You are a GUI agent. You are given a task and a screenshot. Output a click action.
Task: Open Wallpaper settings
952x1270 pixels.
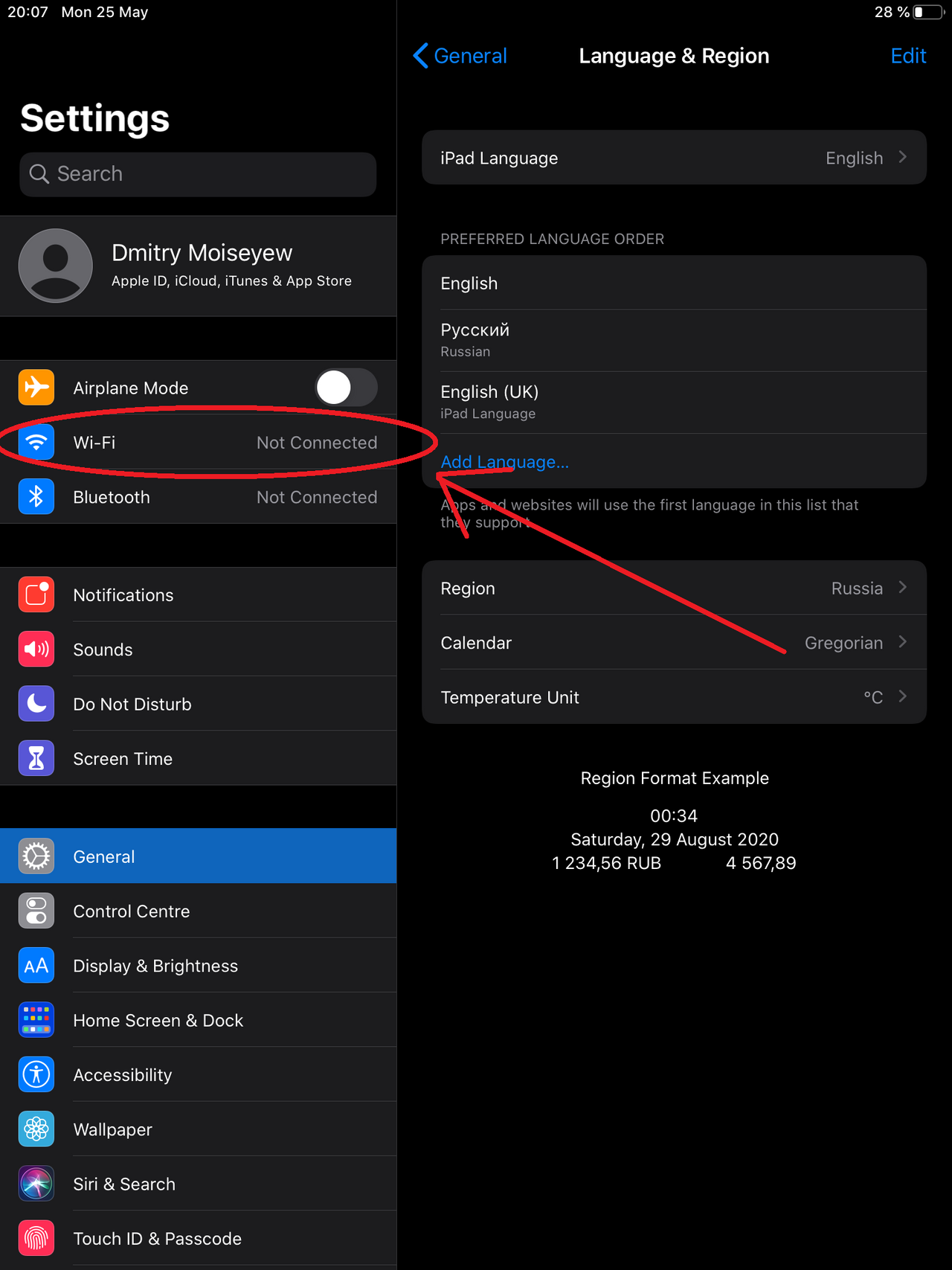(x=199, y=1129)
